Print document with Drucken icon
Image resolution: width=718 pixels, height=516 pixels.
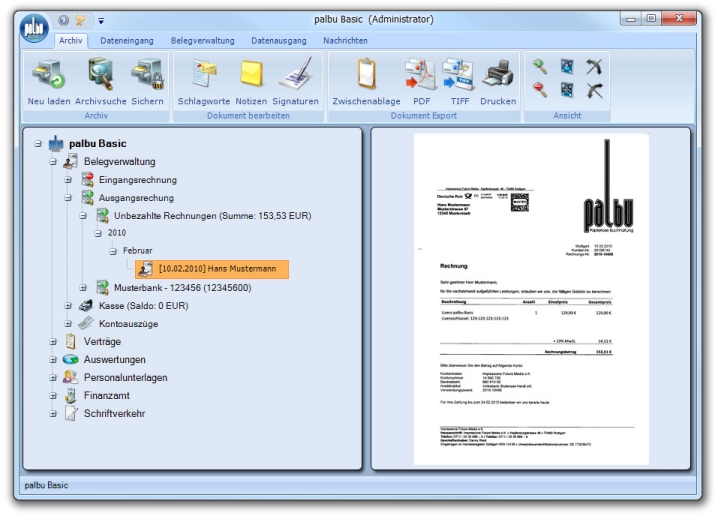(x=498, y=76)
